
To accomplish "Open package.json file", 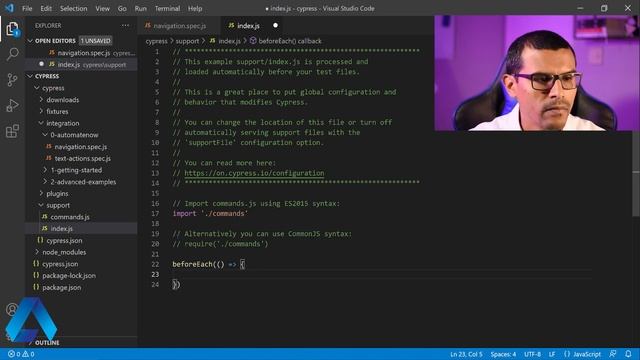I will [62, 287].
